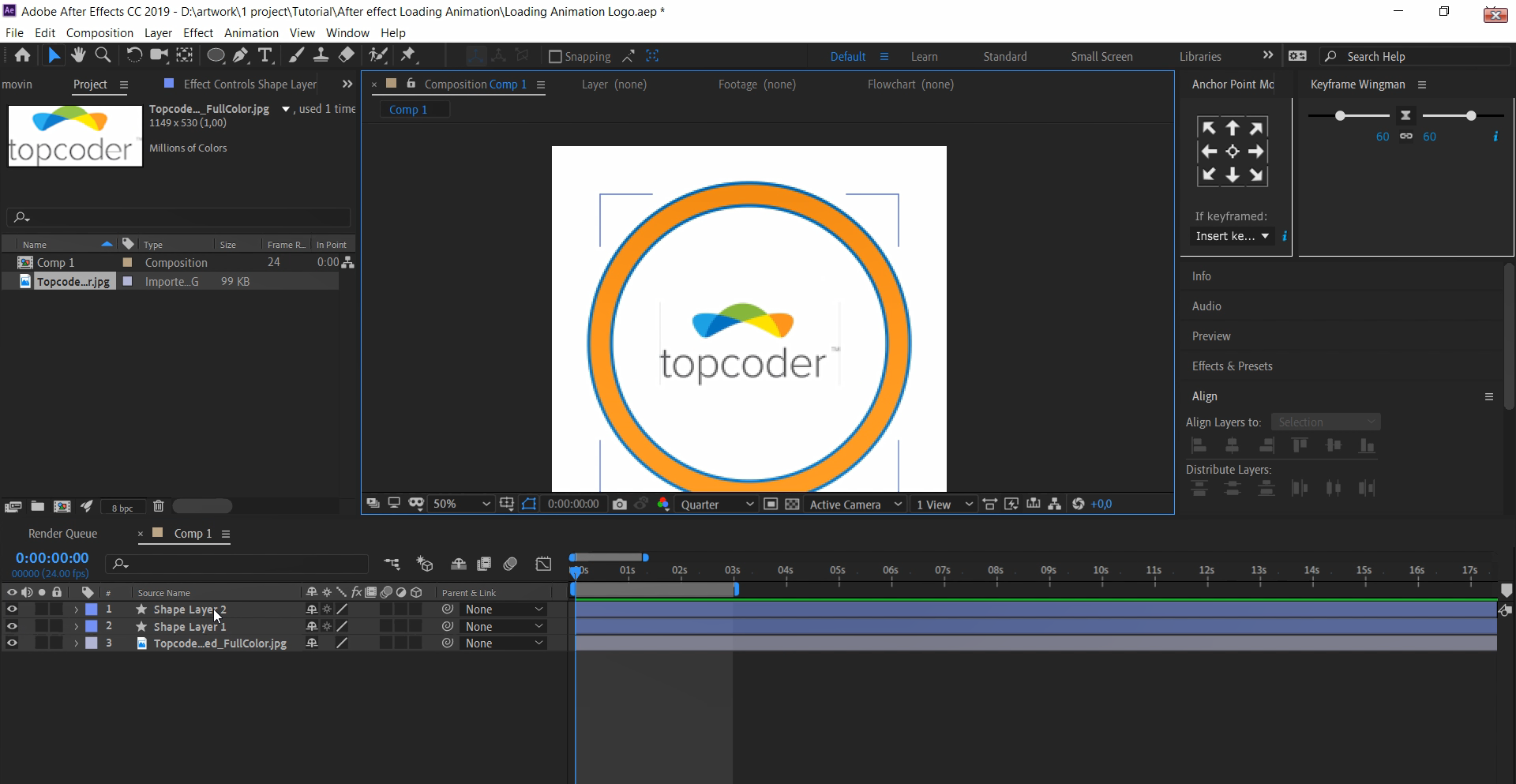This screenshot has width=1516, height=784.
Task: Open the 50% magnification dropdown
Action: [461, 504]
